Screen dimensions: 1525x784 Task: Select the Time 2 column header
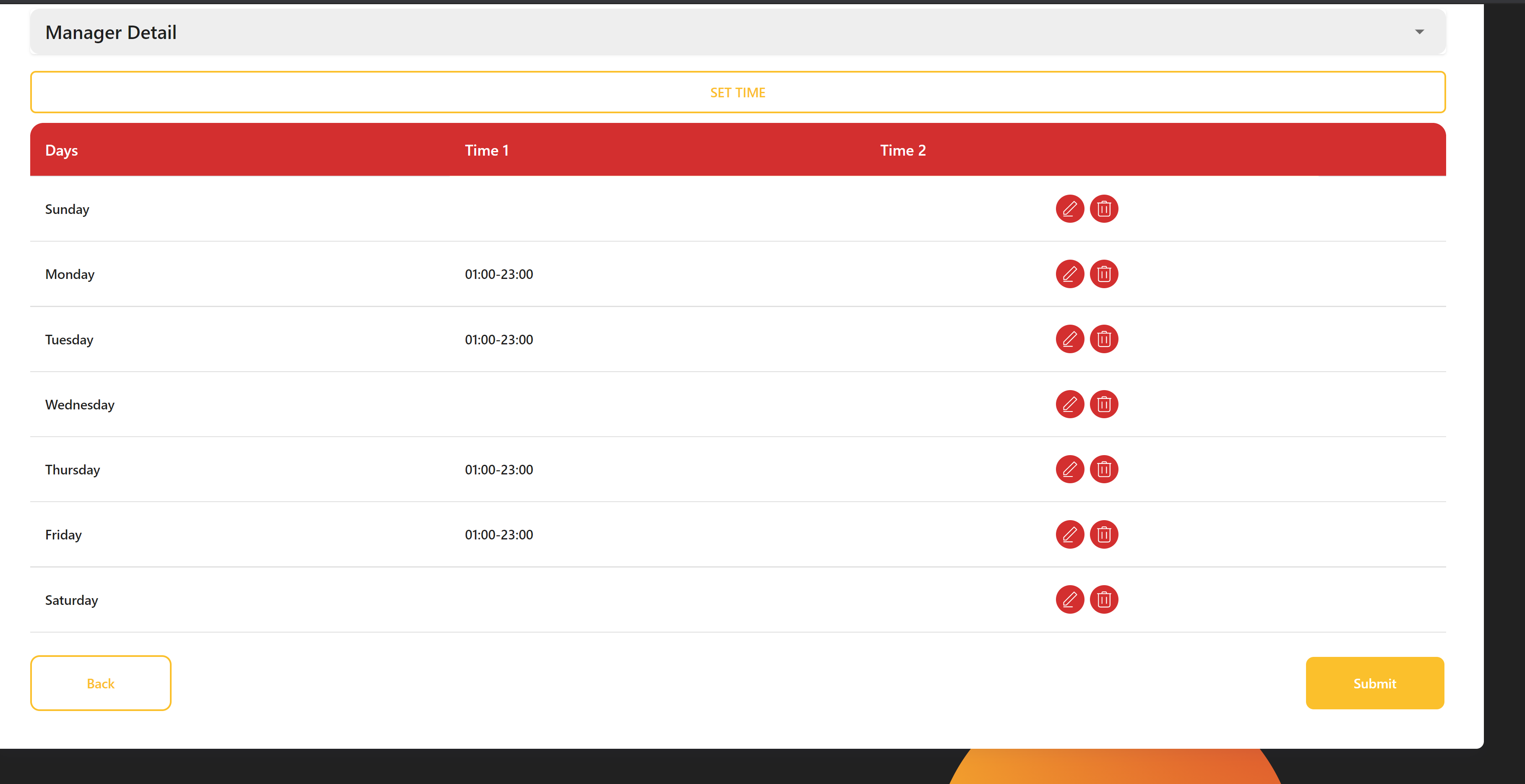903,151
